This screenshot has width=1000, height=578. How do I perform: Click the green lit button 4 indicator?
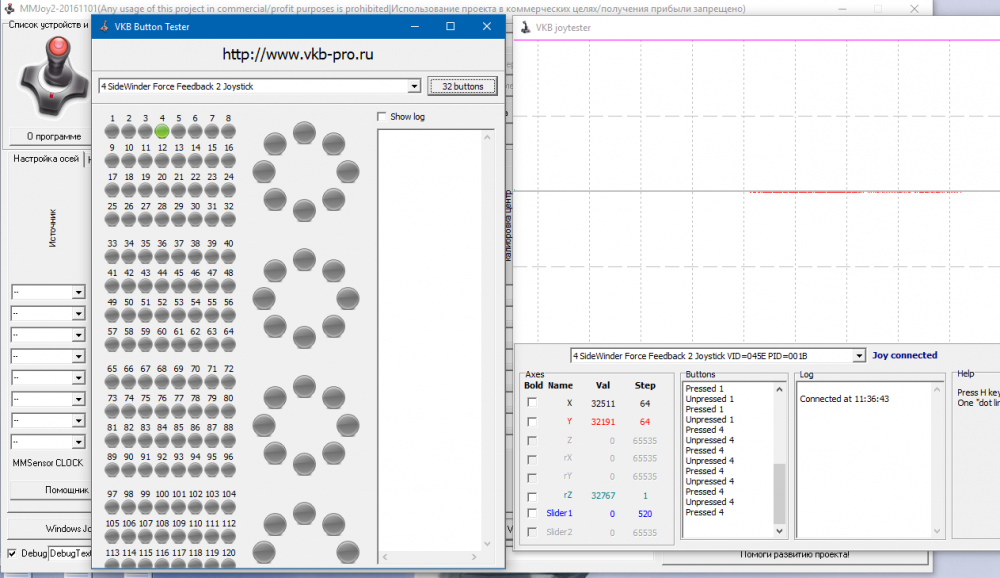pos(162,131)
